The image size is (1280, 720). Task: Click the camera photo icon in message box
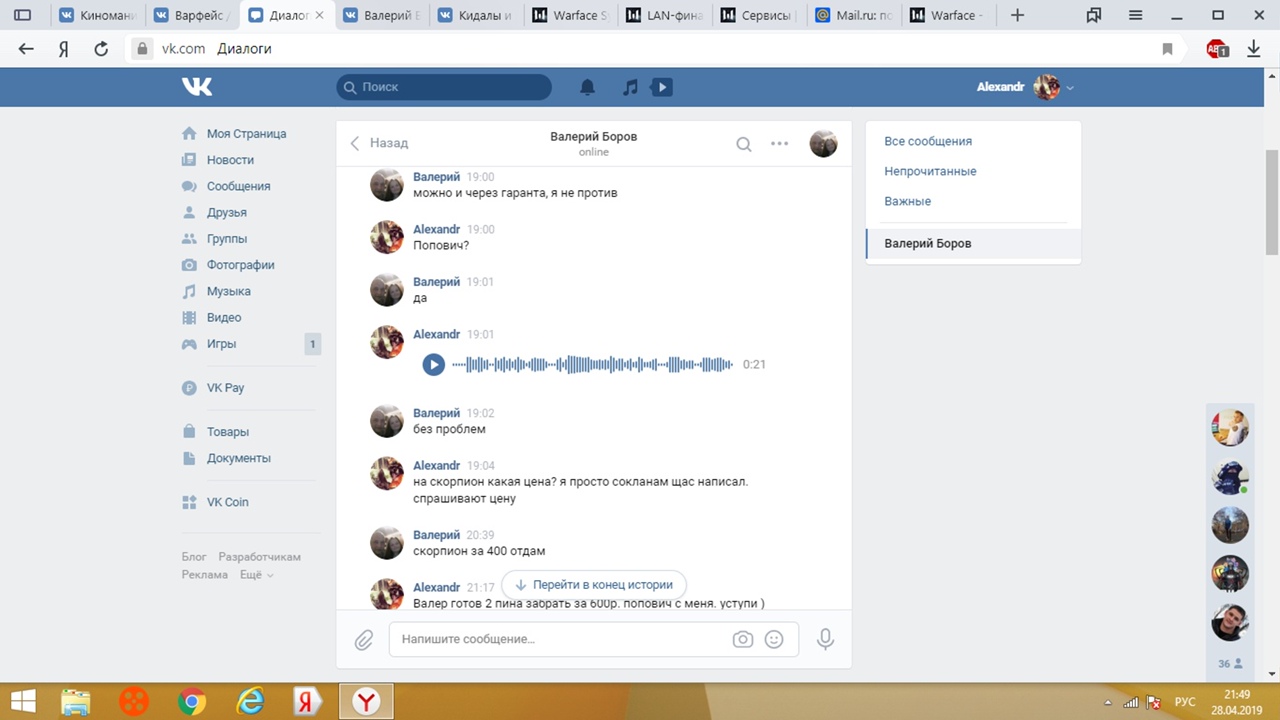(742, 639)
